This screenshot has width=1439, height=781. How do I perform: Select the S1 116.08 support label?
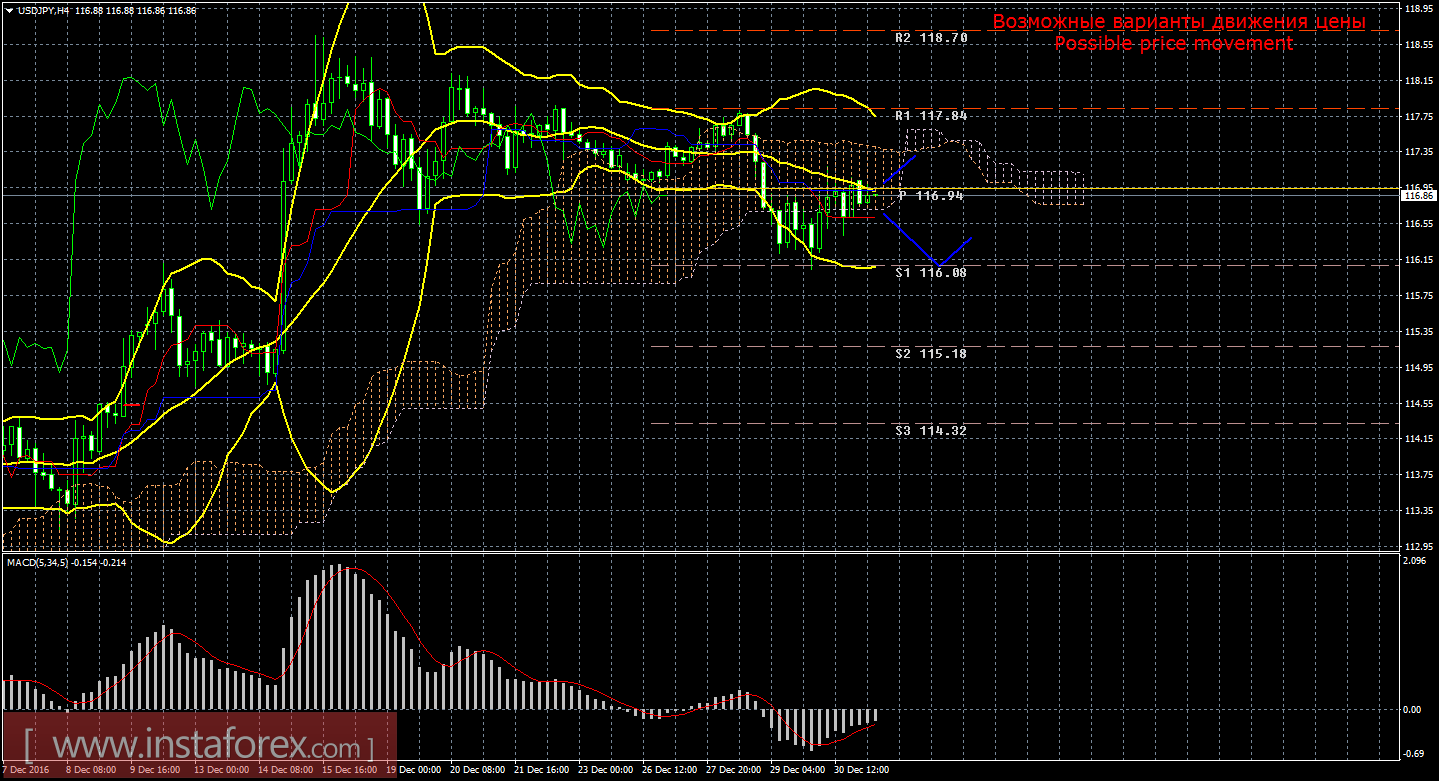931,272
